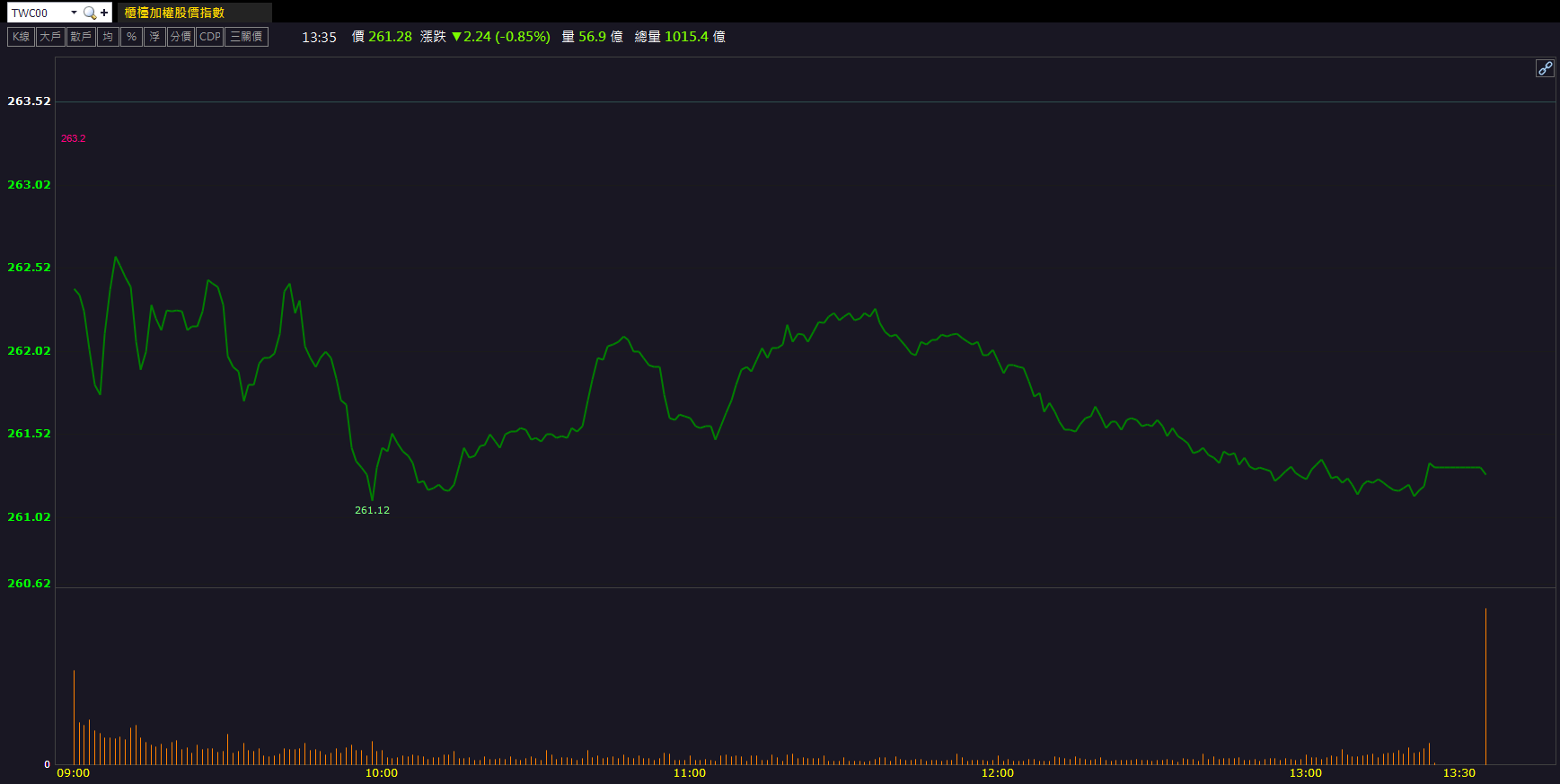The image size is (1560, 784).
Task: Click the 263.2 reference price marker
Action: [74, 138]
